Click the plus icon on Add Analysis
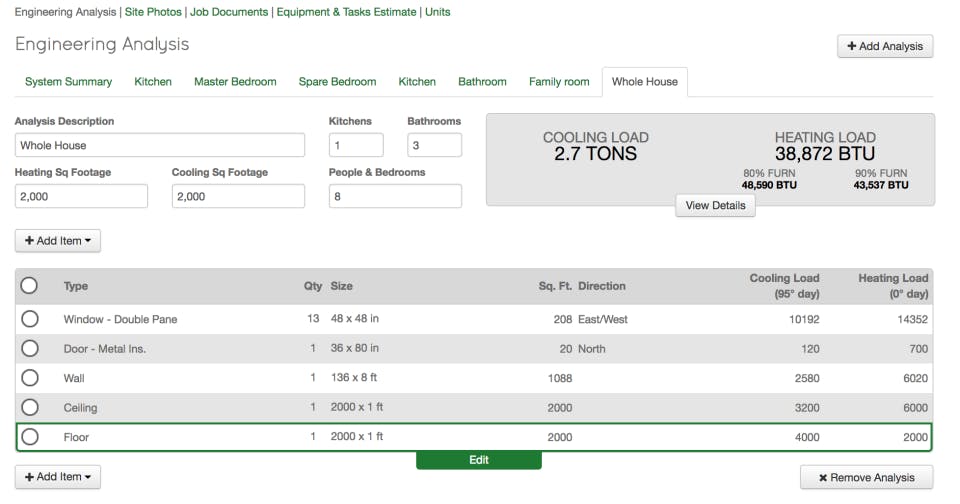This screenshot has height=504, width=960. click(x=851, y=46)
